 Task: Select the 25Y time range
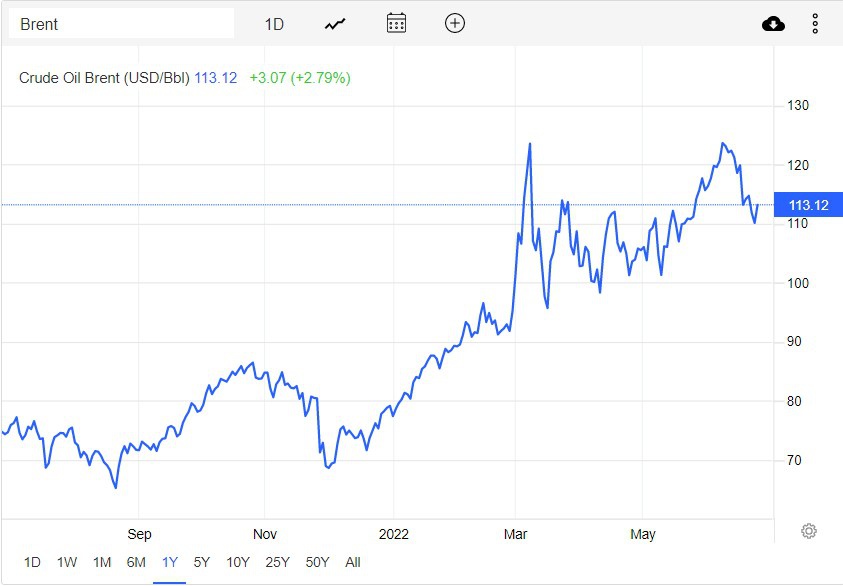point(277,562)
